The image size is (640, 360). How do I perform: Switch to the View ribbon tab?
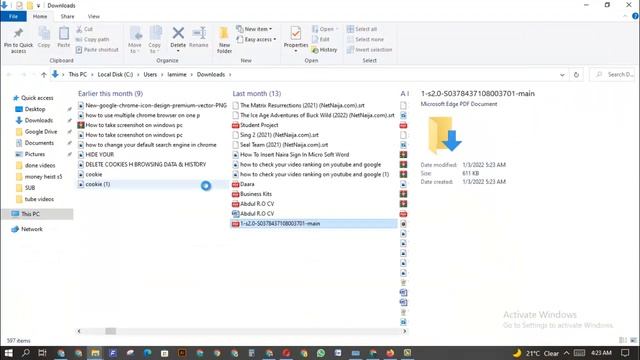93,16
